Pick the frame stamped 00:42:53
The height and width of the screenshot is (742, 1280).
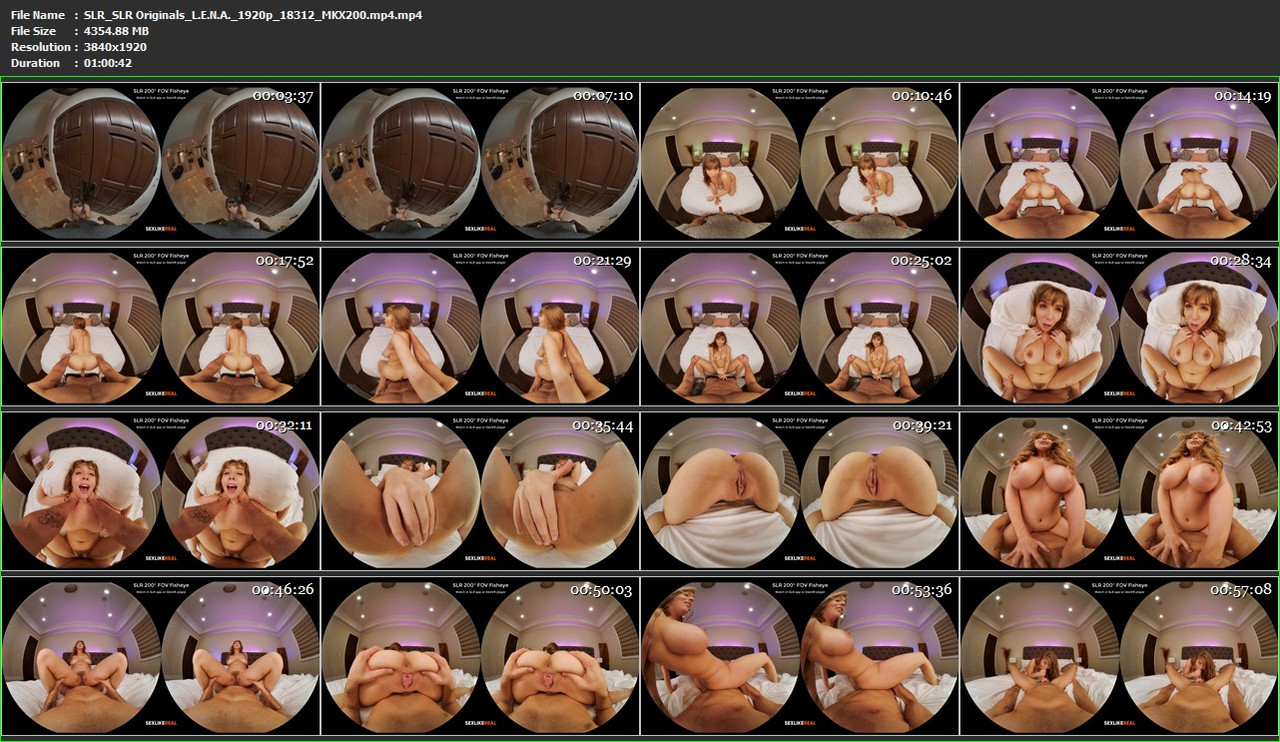click(1119, 492)
